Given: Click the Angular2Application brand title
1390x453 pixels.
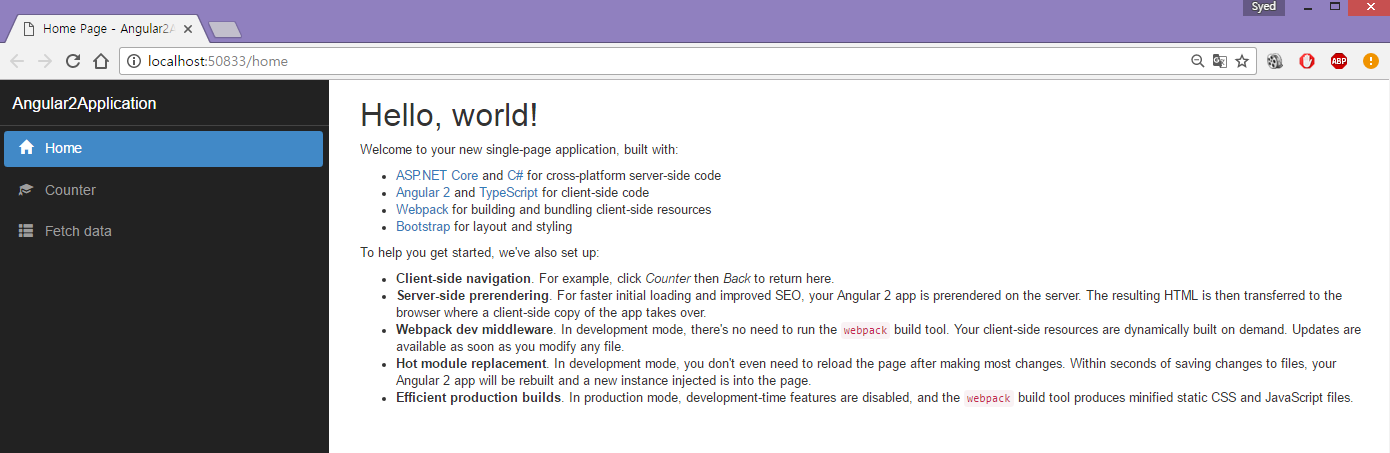Looking at the screenshot, I should [84, 103].
